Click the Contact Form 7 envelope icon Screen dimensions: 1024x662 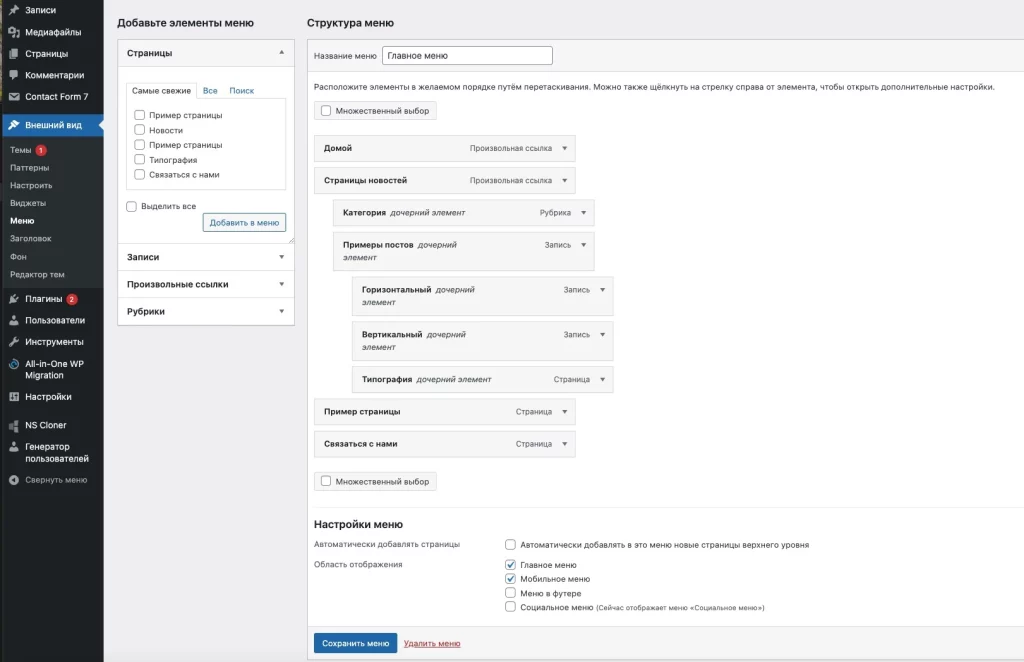(14, 97)
